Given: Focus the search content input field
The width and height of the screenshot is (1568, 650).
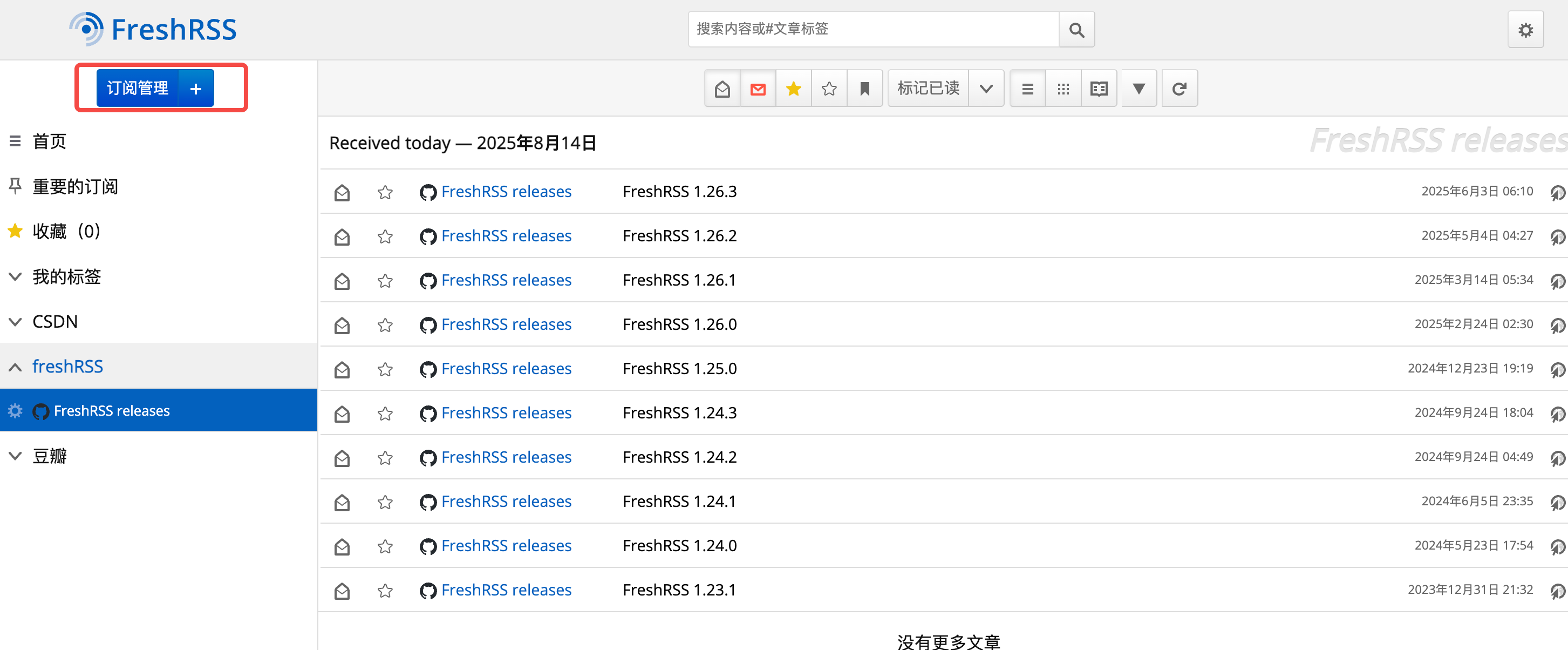Looking at the screenshot, I should tap(874, 29).
